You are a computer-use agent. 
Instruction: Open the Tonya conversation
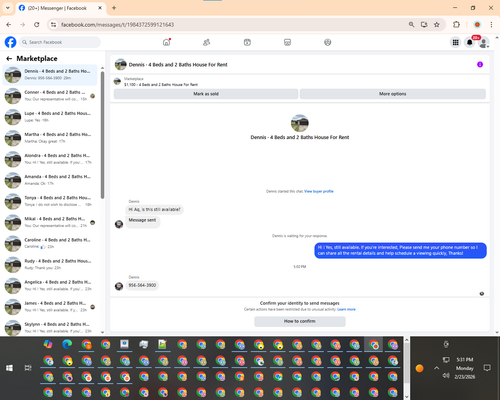(50, 201)
